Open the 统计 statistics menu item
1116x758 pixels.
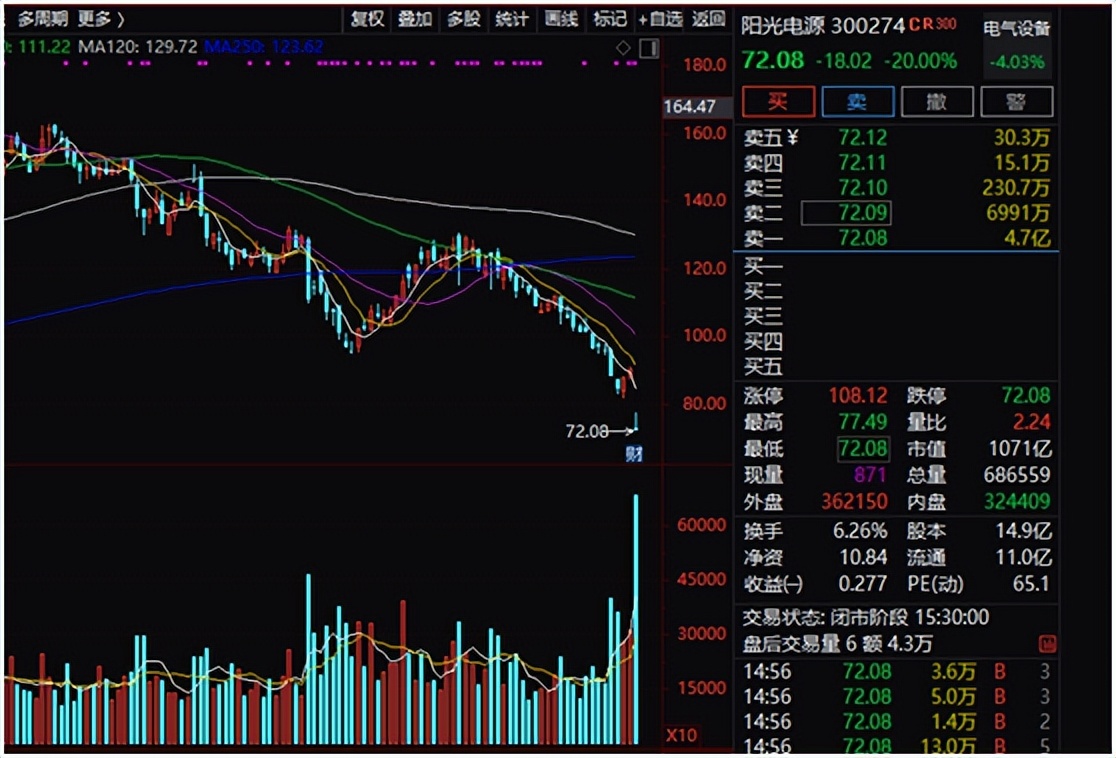point(512,18)
